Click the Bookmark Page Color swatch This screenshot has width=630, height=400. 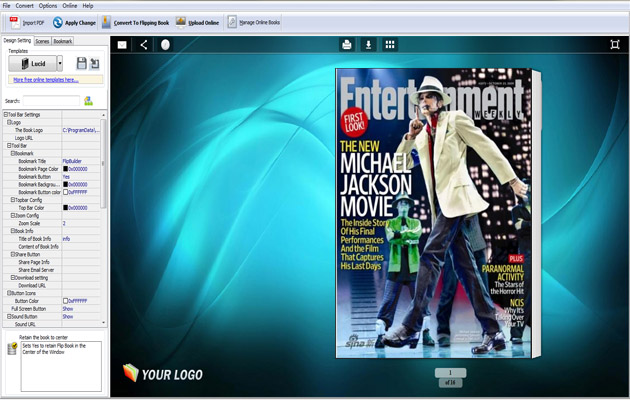pos(65,169)
